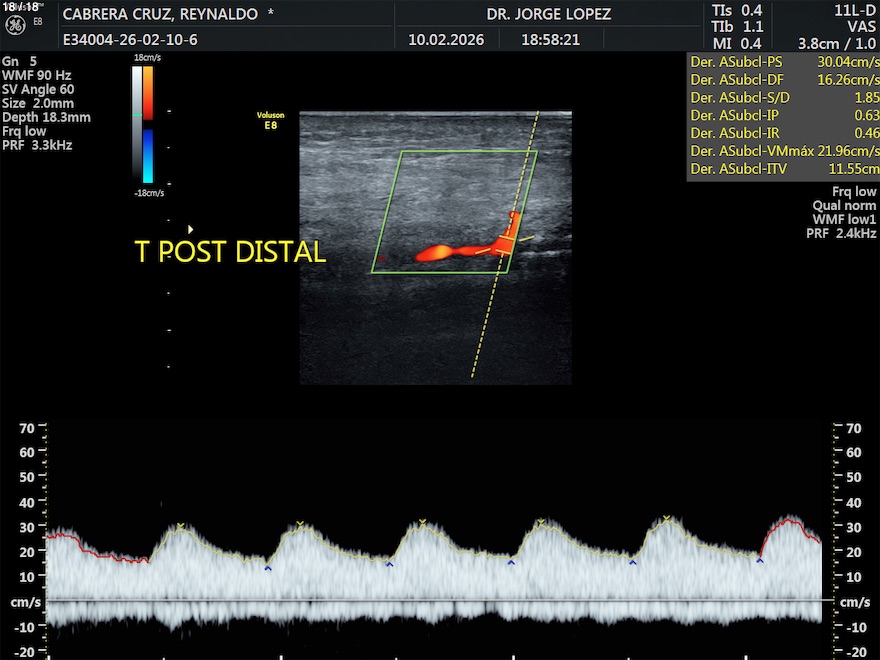Select the T POST DISTAL annotation text
This screenshot has width=880, height=660.
tap(230, 252)
